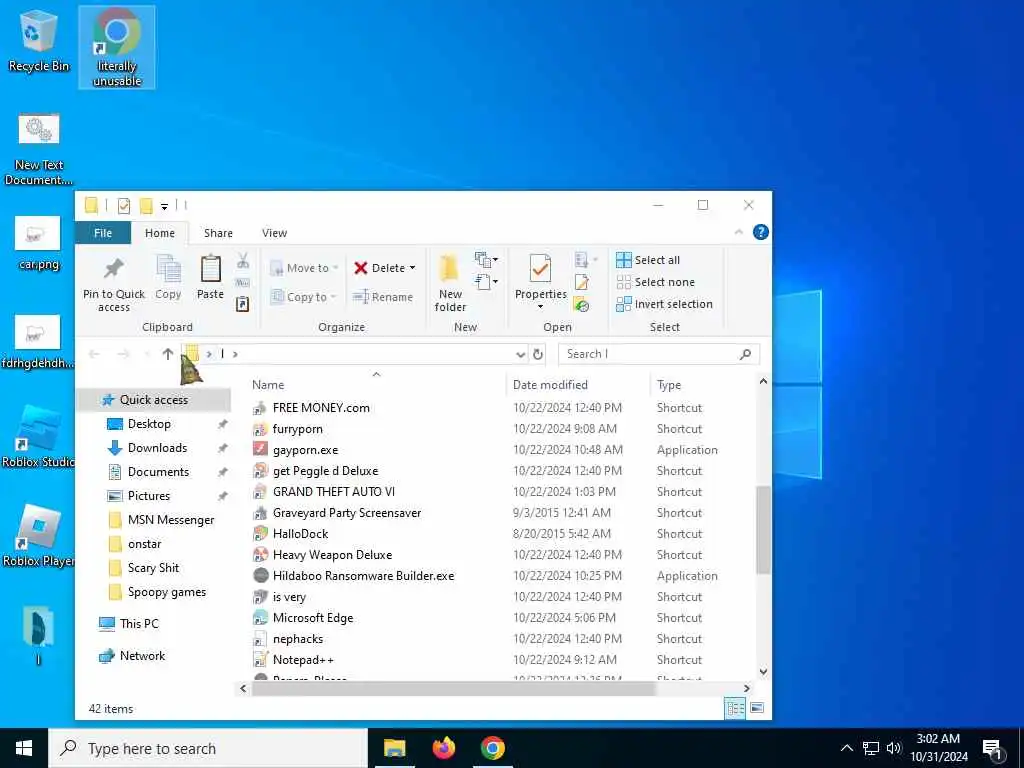This screenshot has height=768, width=1024.
Task: Select Roblox Player desktop shortcut
Action: 39,536
